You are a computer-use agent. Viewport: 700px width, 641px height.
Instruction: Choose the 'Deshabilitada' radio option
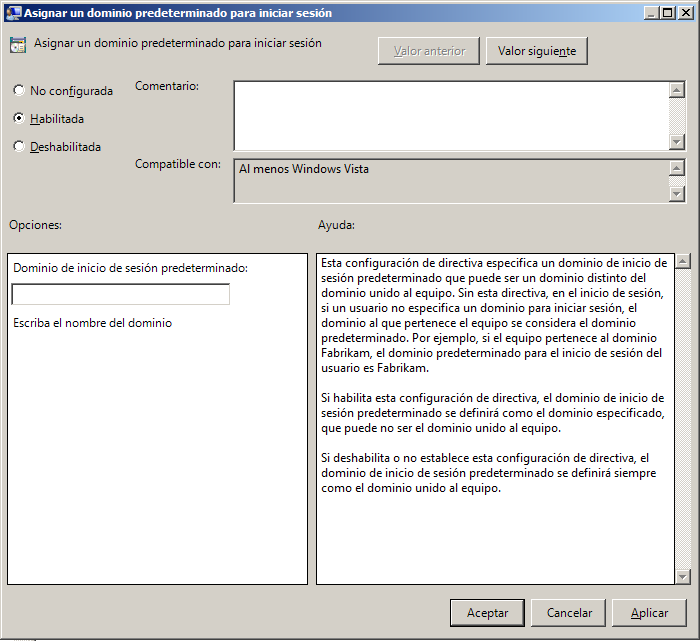[x=19, y=147]
